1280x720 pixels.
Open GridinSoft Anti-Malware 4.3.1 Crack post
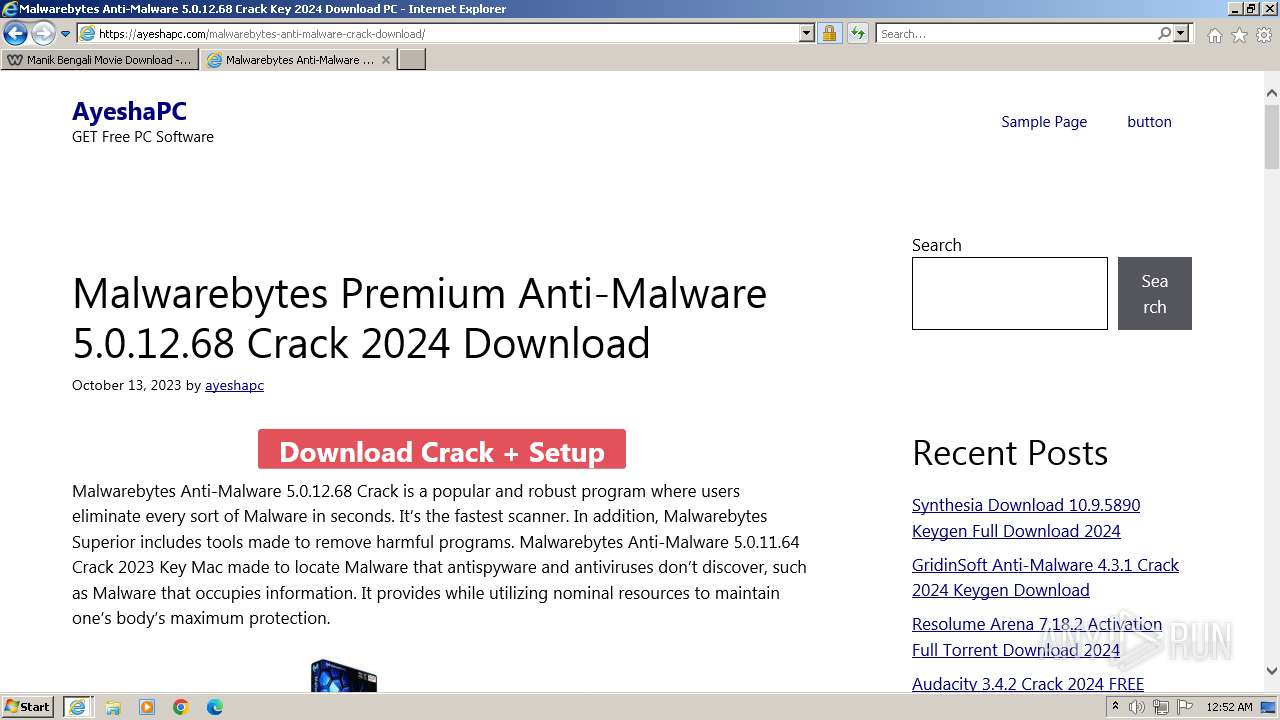1045,577
